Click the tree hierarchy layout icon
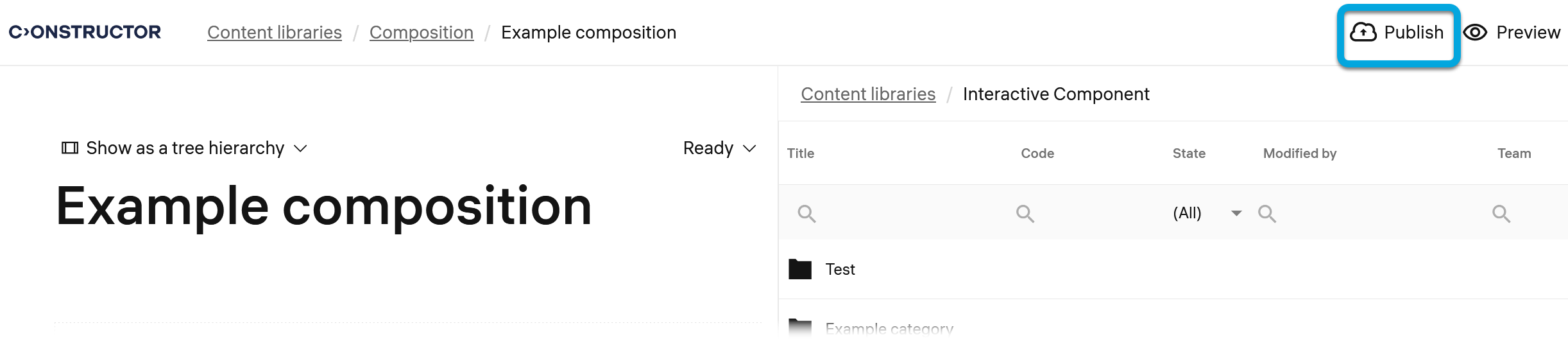The width and height of the screenshot is (1568, 339). pyautogui.click(x=69, y=148)
